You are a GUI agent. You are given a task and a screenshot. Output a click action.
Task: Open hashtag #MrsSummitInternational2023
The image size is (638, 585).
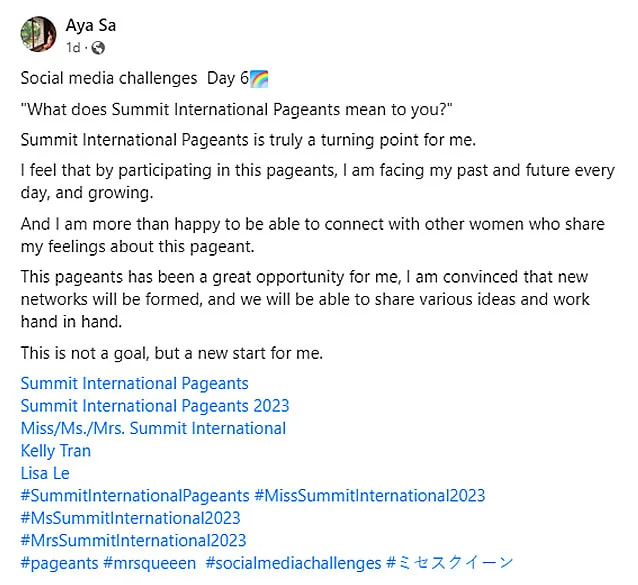click(133, 541)
